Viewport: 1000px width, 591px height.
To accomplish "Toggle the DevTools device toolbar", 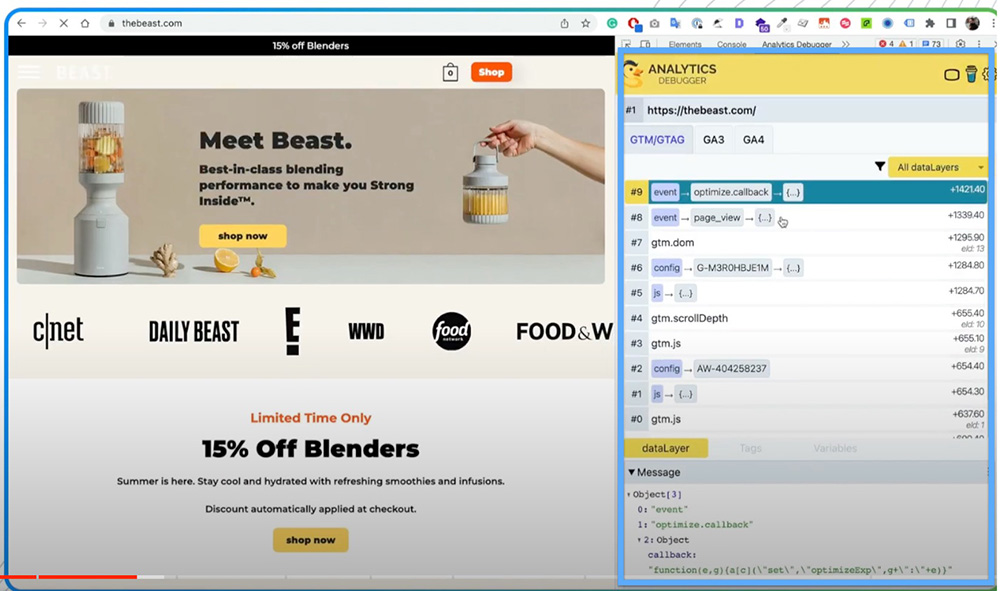I will point(645,44).
